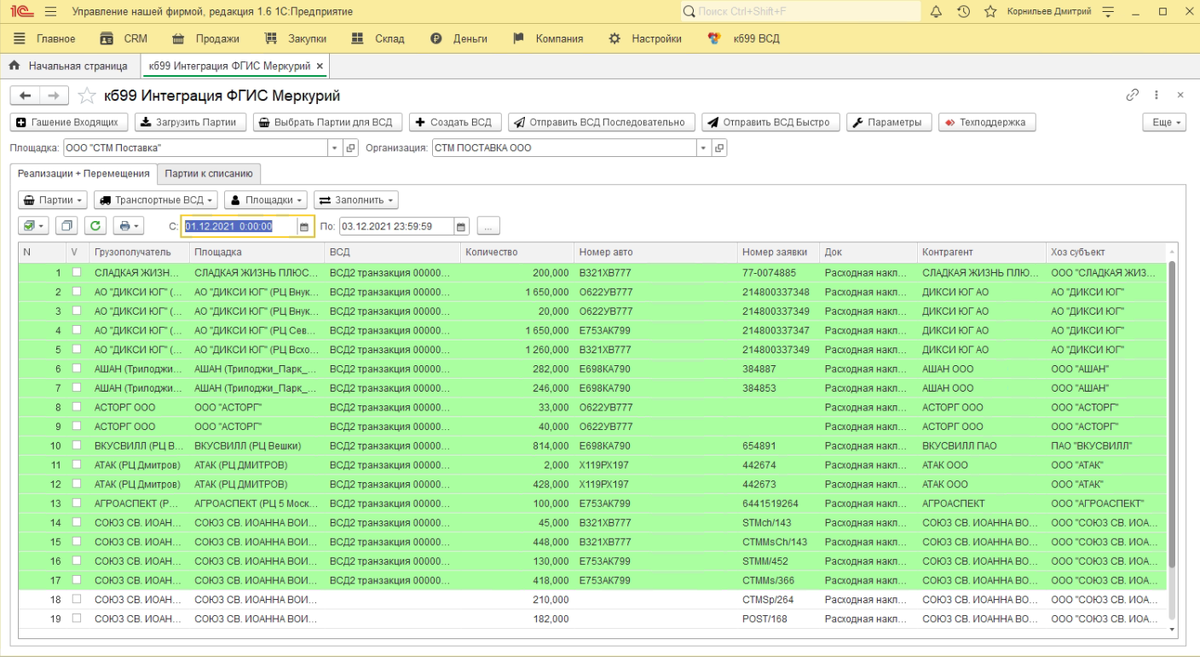Image resolution: width=1200 pixels, height=657 pixels.
Task: Open the print icon dropdown
Action: coord(129,226)
